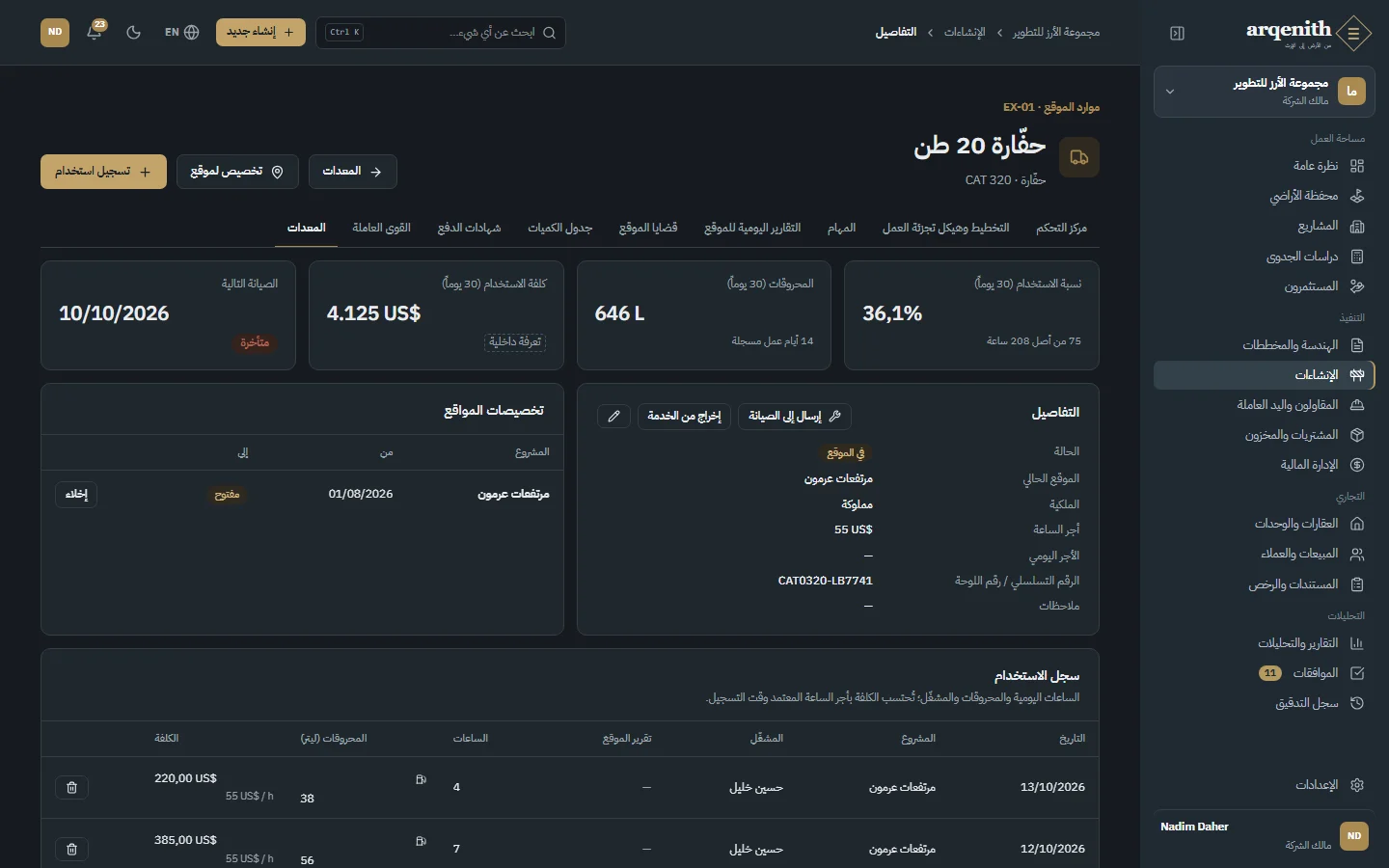Screen dimensions: 1389x868
Task: Click the edit pencil icon in التفاصيل
Action: (x=613, y=417)
